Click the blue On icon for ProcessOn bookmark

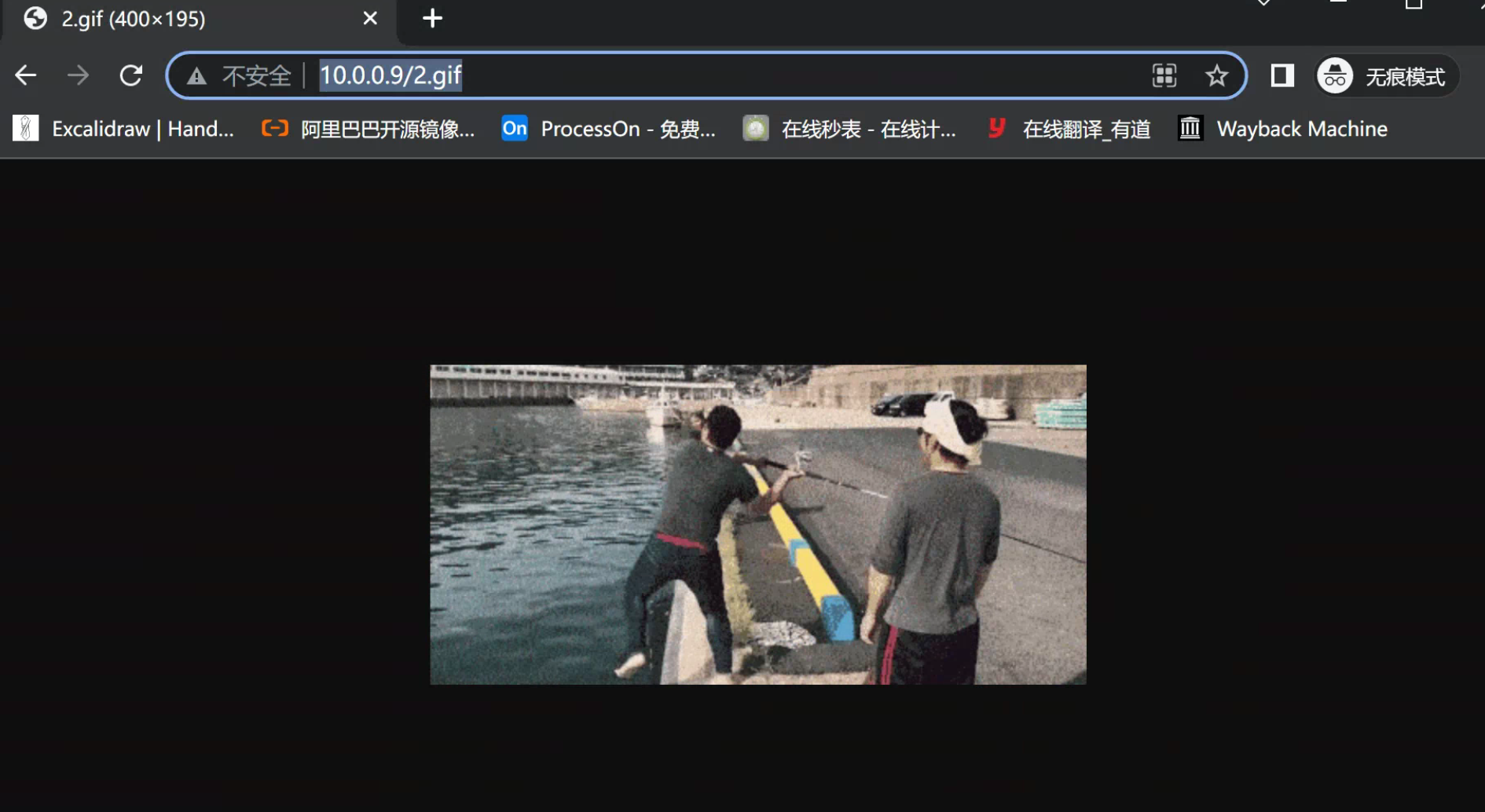[515, 128]
